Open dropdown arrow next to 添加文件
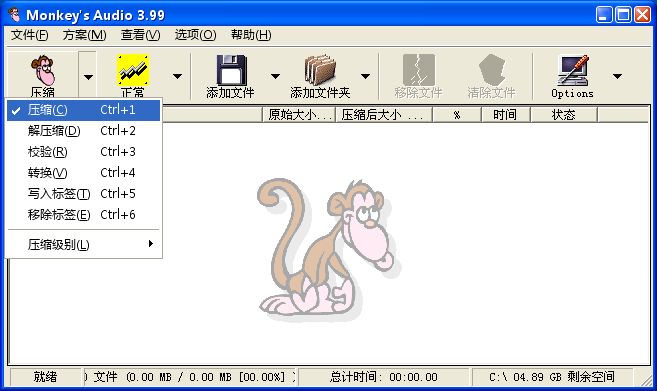The image size is (657, 391). (x=275, y=76)
